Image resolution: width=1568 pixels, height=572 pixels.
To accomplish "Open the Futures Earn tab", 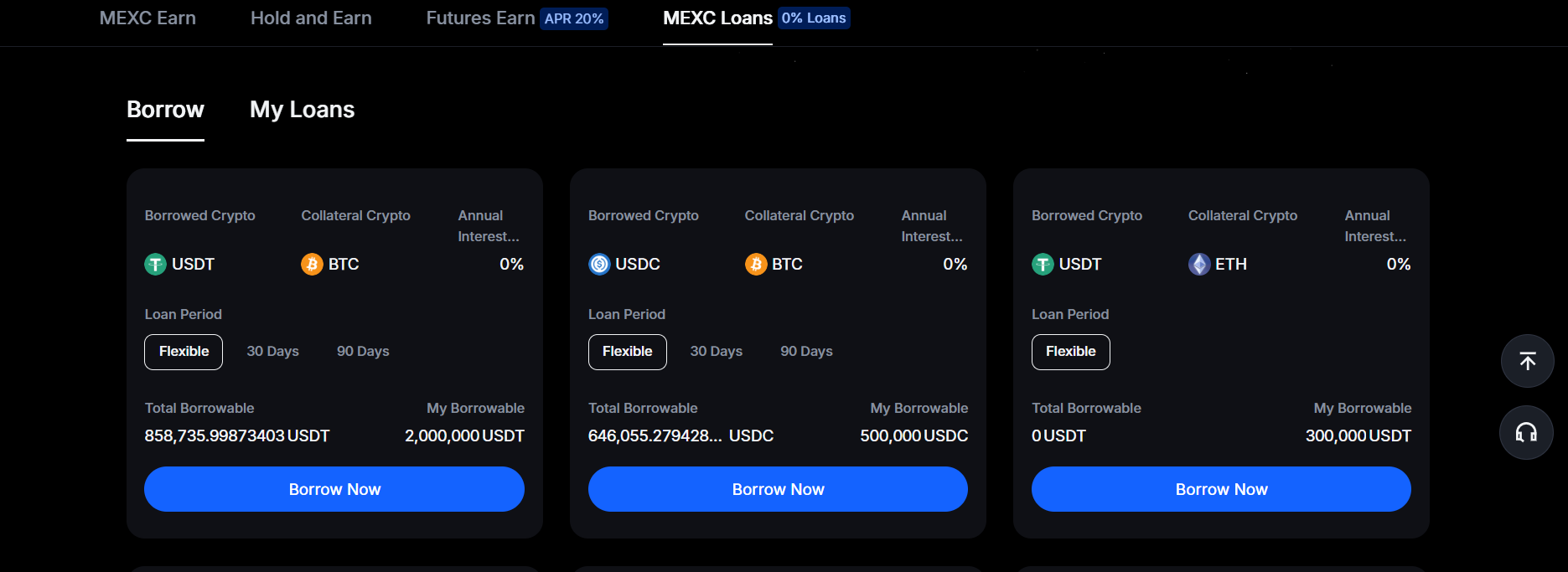I will click(x=480, y=18).
